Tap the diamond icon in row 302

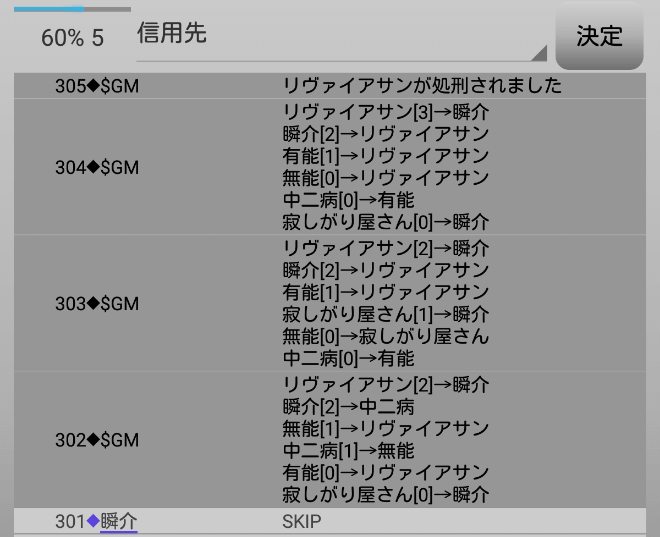(x=94, y=440)
